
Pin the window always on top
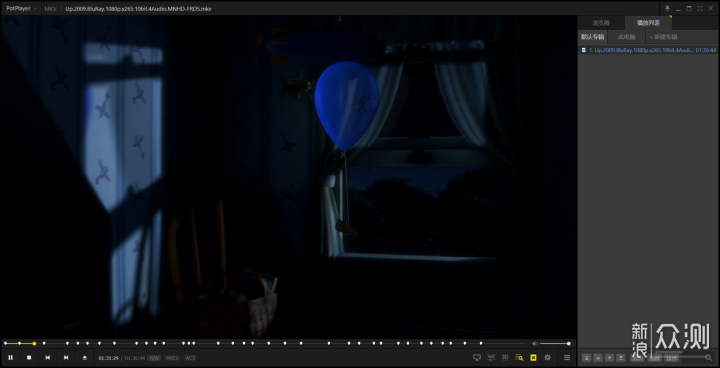[x=667, y=8]
